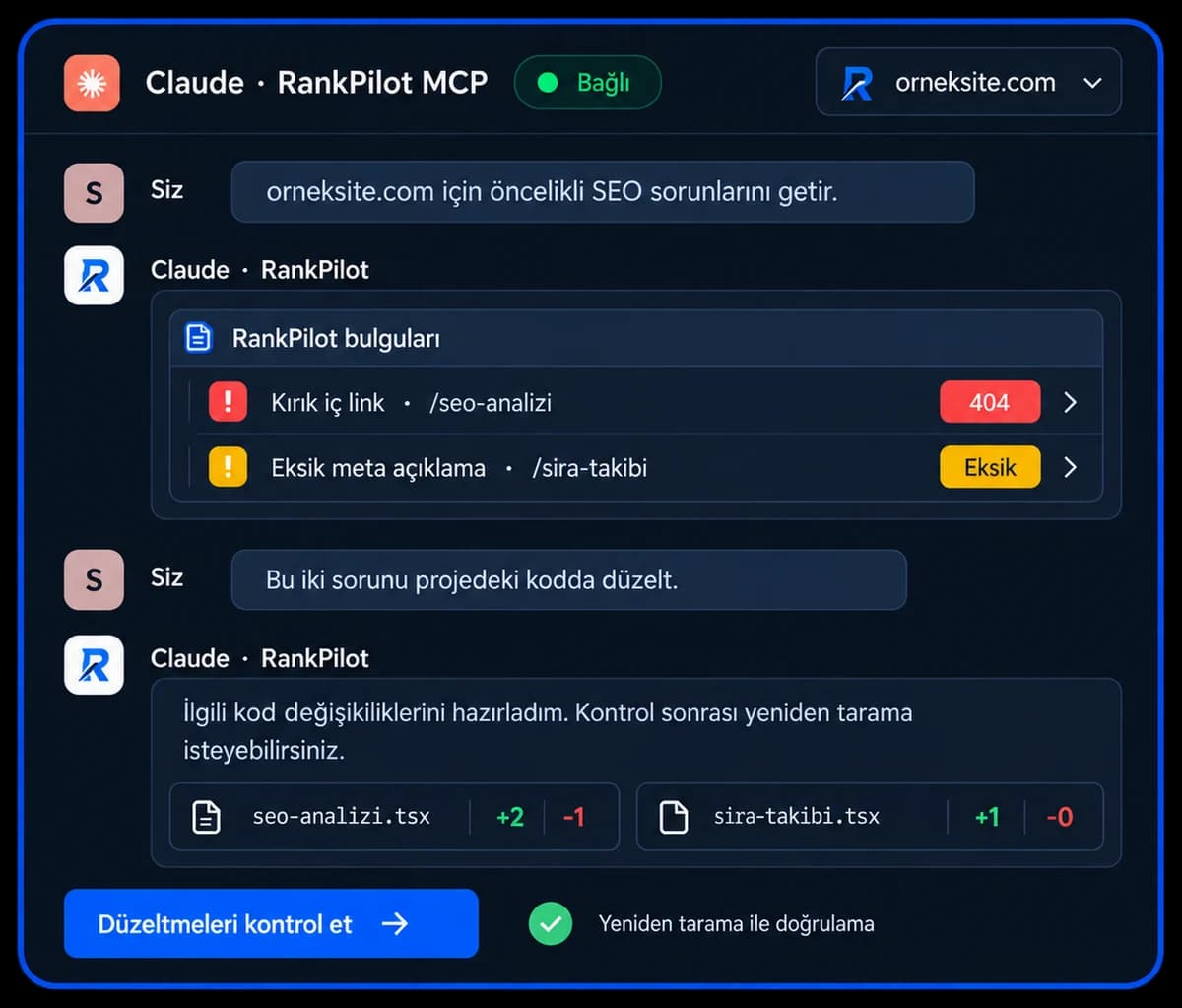1182x1008 pixels.
Task: Open the Eksik meta açıklama /sira-takibi finding
Action: pyautogui.click(x=636, y=467)
